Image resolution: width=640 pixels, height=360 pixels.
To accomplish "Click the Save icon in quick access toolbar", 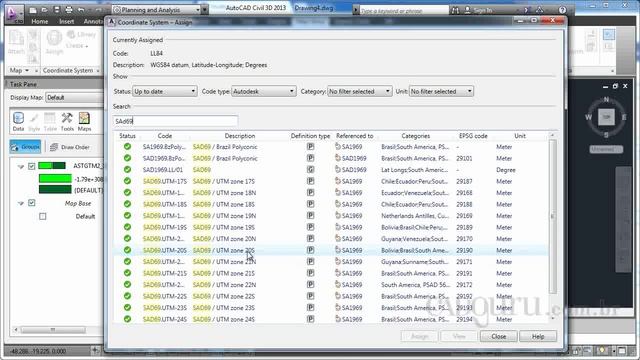I will pyautogui.click(x=57, y=10).
